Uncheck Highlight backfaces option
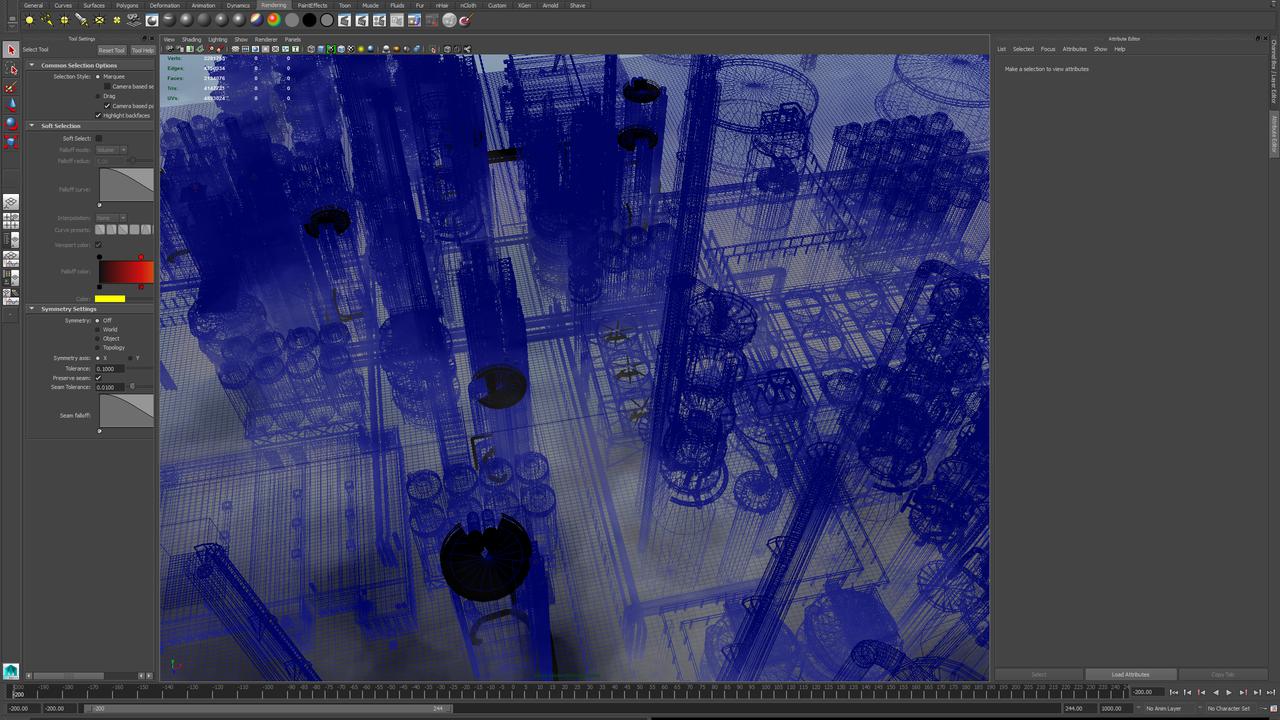 coord(98,115)
